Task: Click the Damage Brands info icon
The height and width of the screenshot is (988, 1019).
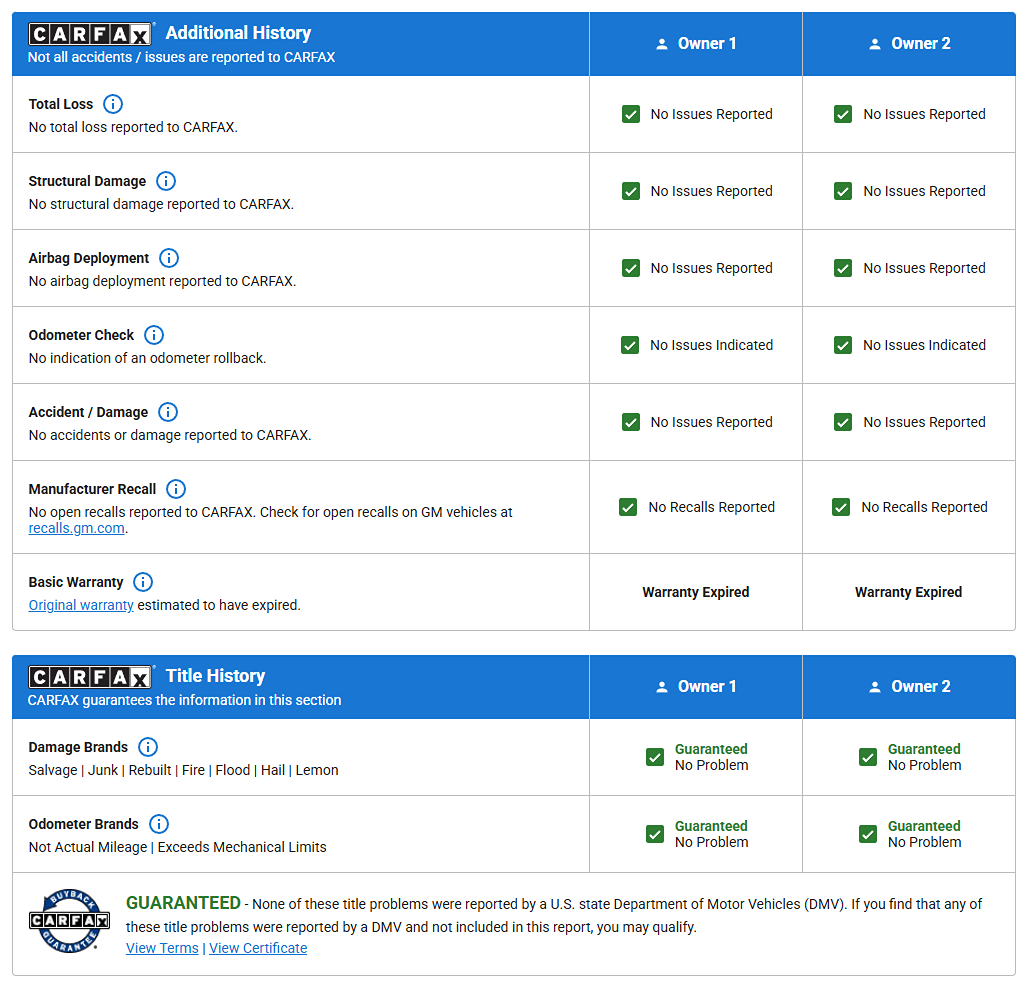Action: [148, 747]
